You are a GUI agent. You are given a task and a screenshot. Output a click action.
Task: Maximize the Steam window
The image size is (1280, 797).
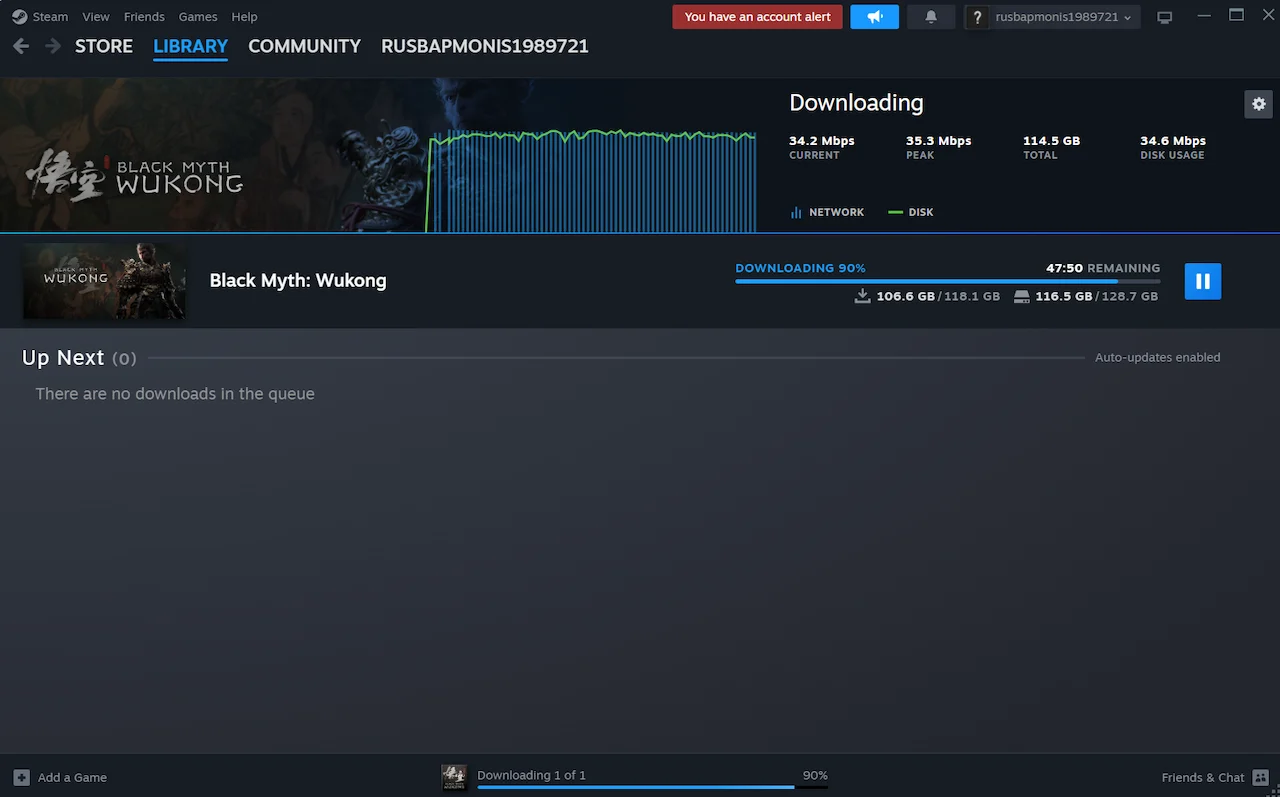1236,15
